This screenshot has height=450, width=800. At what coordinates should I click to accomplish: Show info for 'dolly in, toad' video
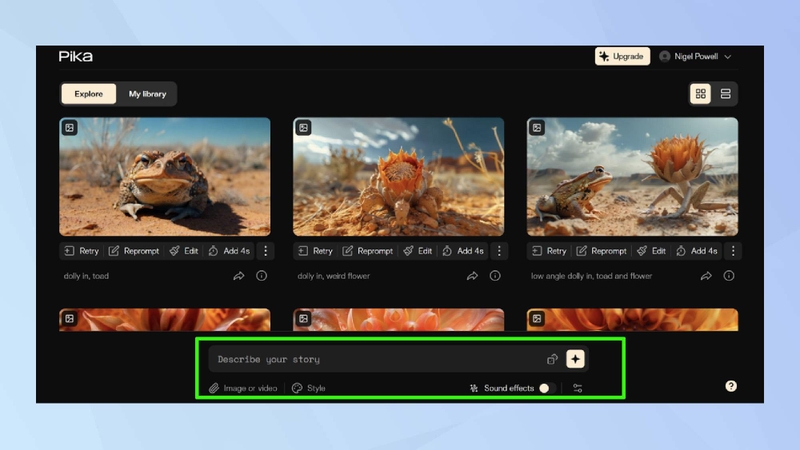(261, 276)
